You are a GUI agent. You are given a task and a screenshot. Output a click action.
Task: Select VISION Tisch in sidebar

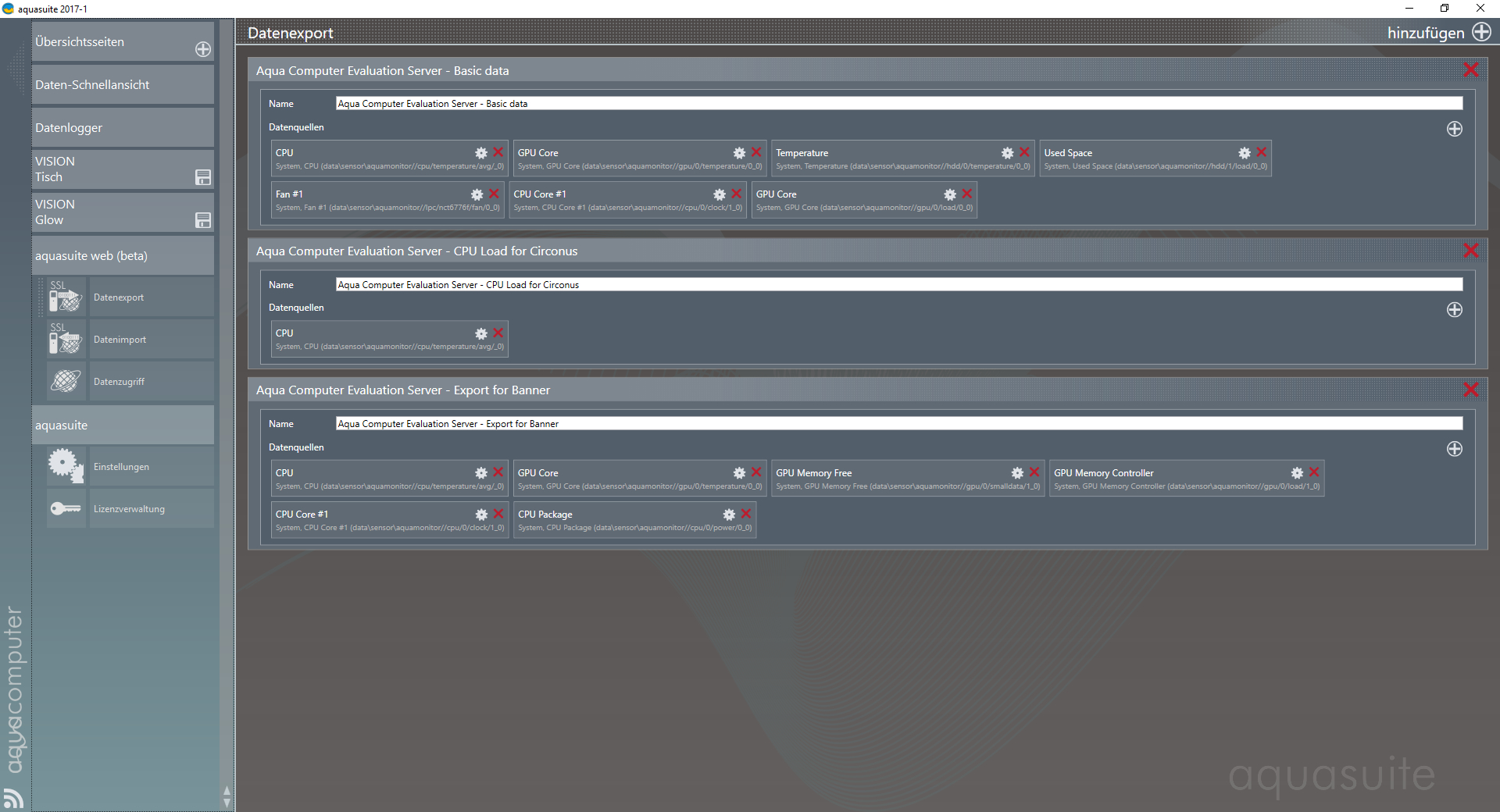point(123,169)
